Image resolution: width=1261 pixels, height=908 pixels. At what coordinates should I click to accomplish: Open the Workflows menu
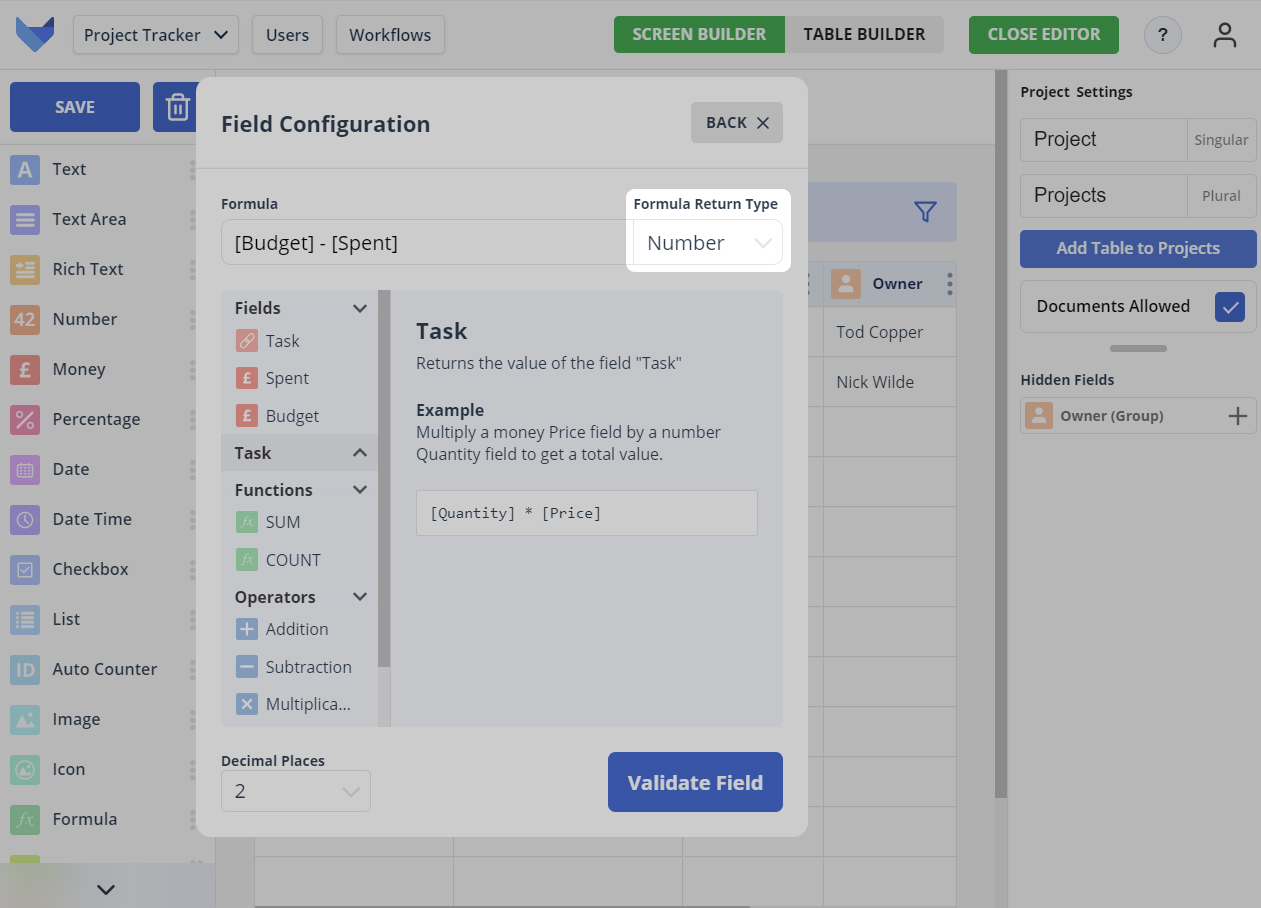390,35
